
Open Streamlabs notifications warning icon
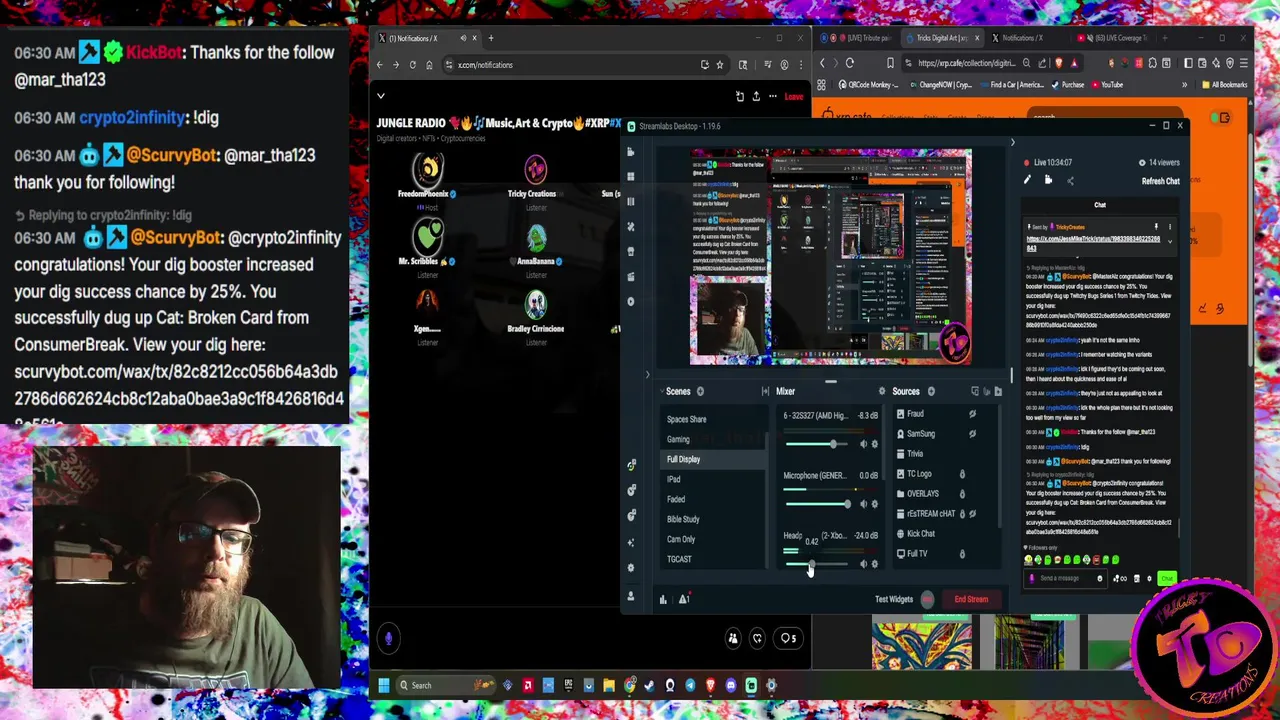click(684, 599)
